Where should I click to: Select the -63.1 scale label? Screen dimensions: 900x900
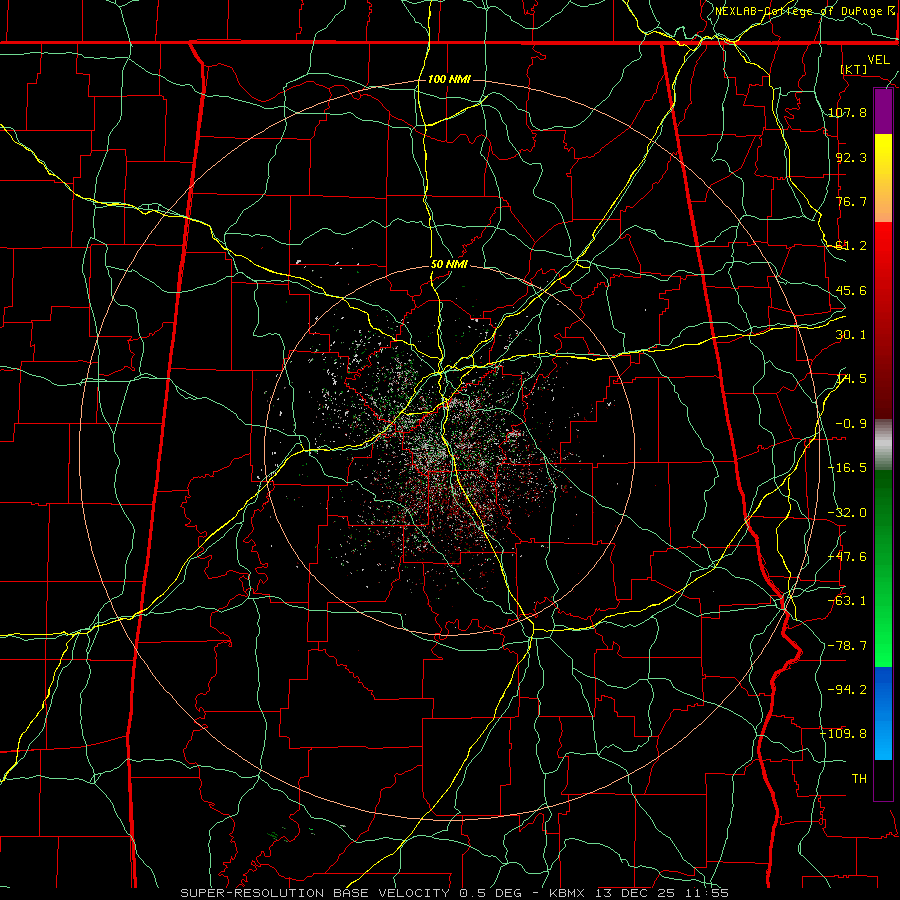847,601
